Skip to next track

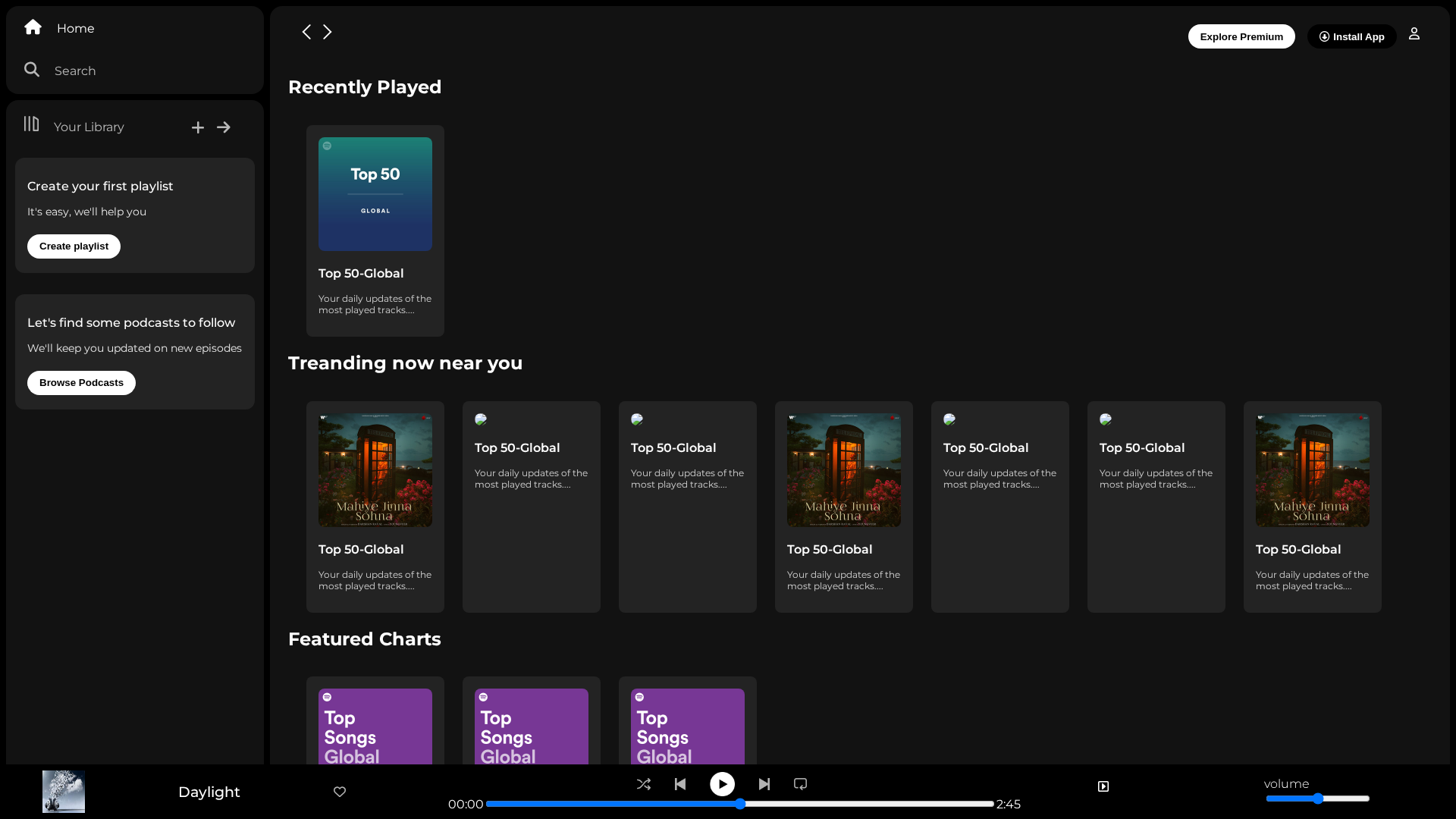click(764, 784)
